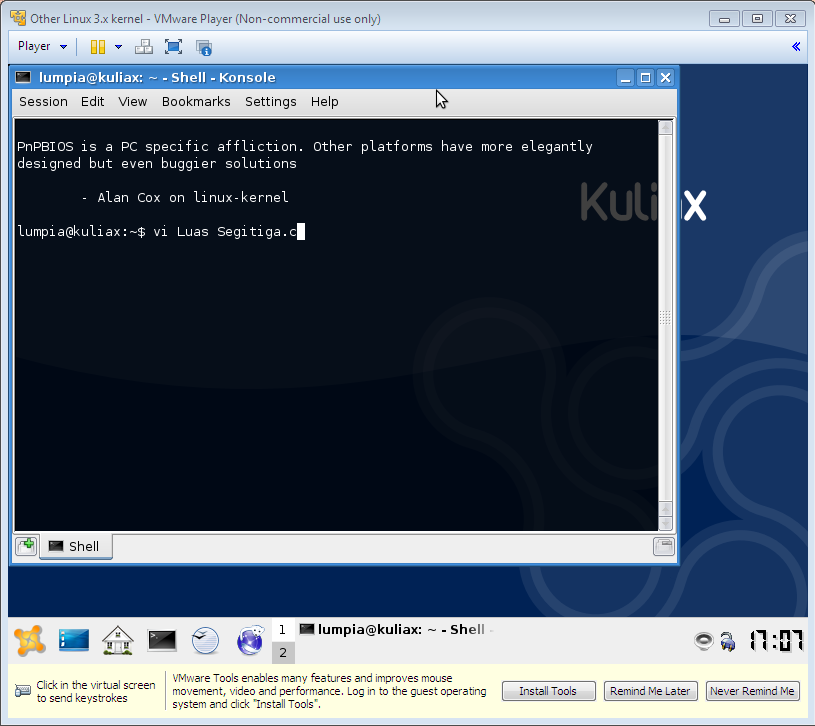Collapse VMware toolbar with double chevron
Screen dimensions: 815x726
(796, 47)
